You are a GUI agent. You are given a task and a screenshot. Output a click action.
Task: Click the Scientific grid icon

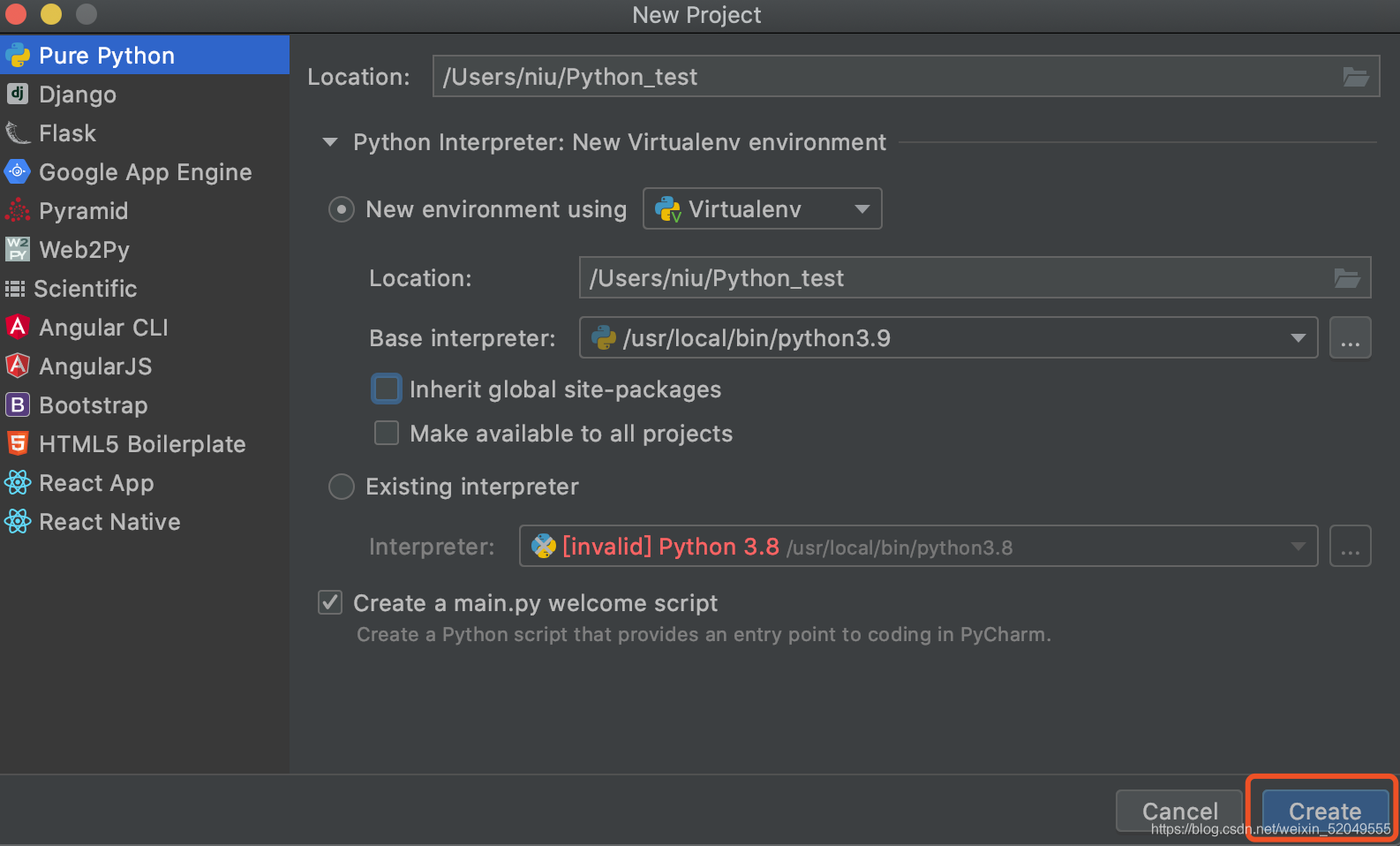pyautogui.click(x=15, y=289)
